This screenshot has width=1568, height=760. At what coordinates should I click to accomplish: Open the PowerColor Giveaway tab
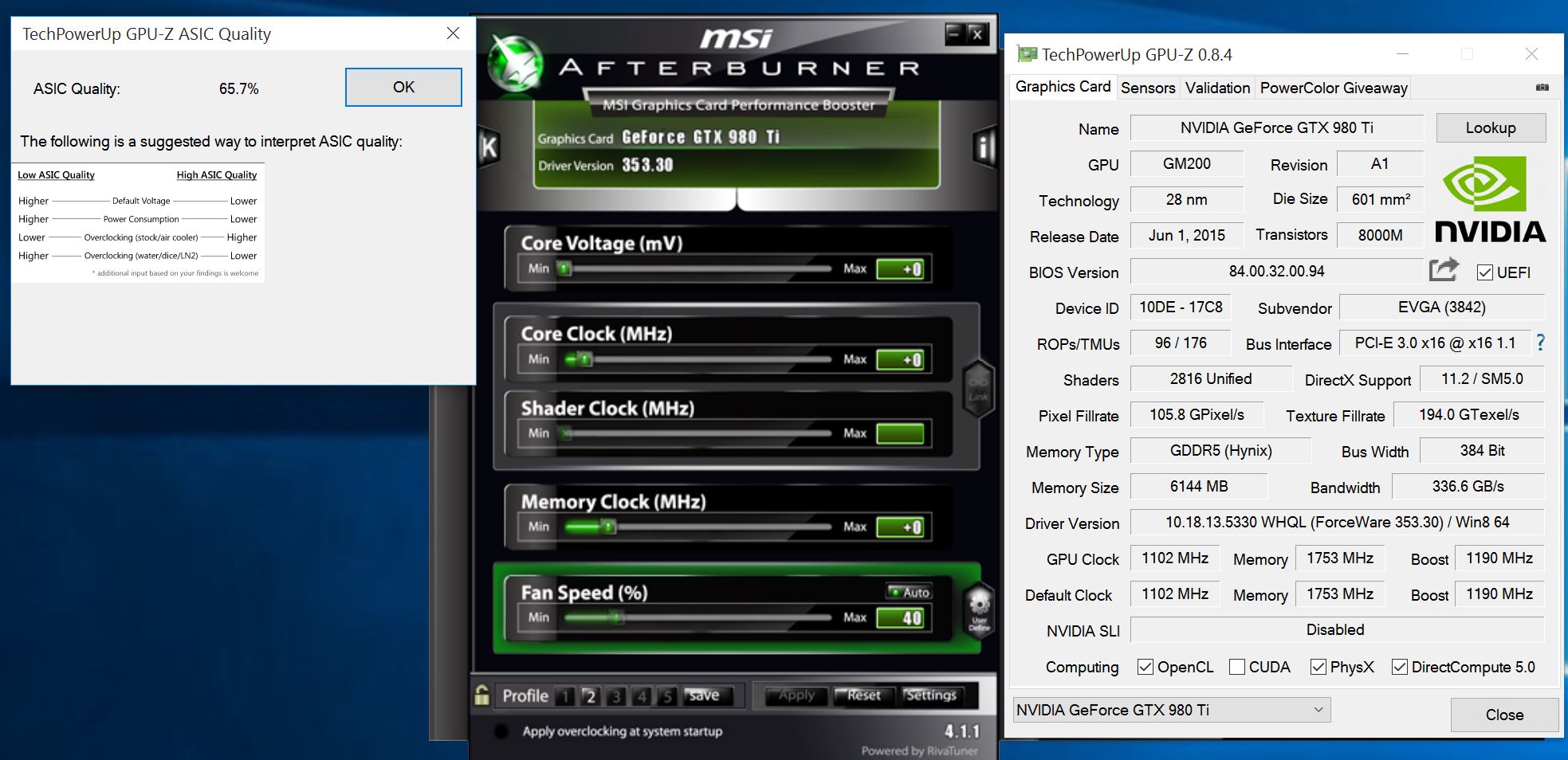pyautogui.click(x=1333, y=88)
